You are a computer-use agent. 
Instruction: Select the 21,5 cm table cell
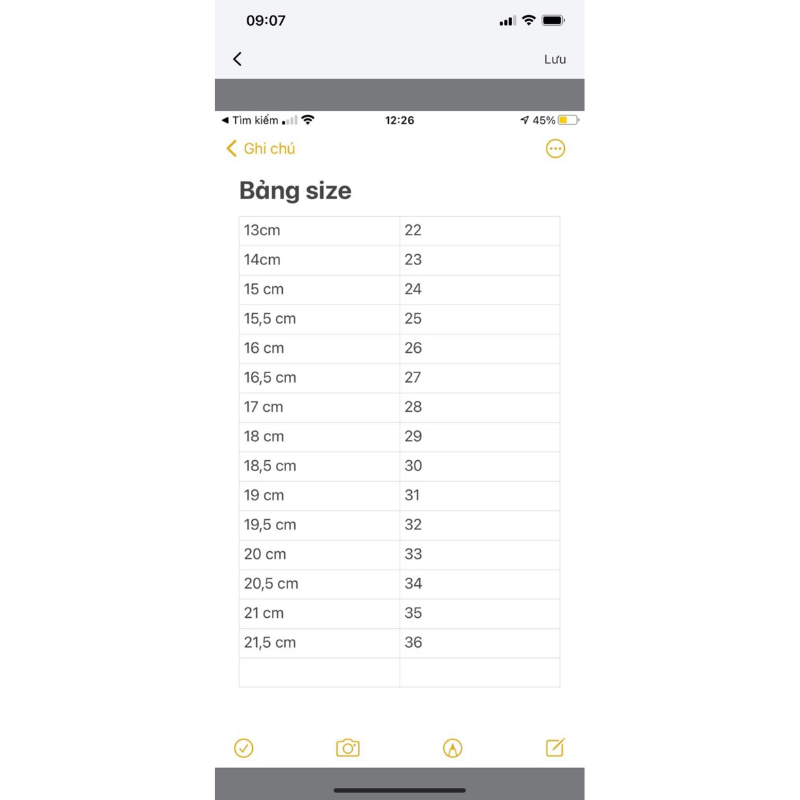click(319, 643)
